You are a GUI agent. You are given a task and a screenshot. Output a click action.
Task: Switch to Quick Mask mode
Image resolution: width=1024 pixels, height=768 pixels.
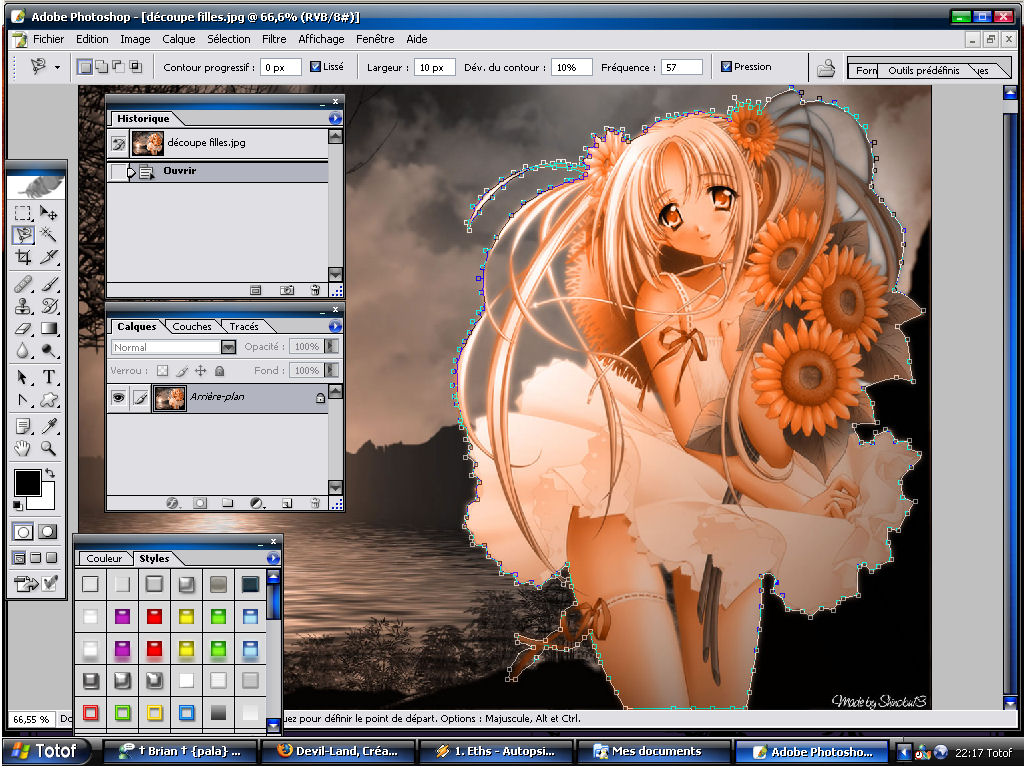48,532
